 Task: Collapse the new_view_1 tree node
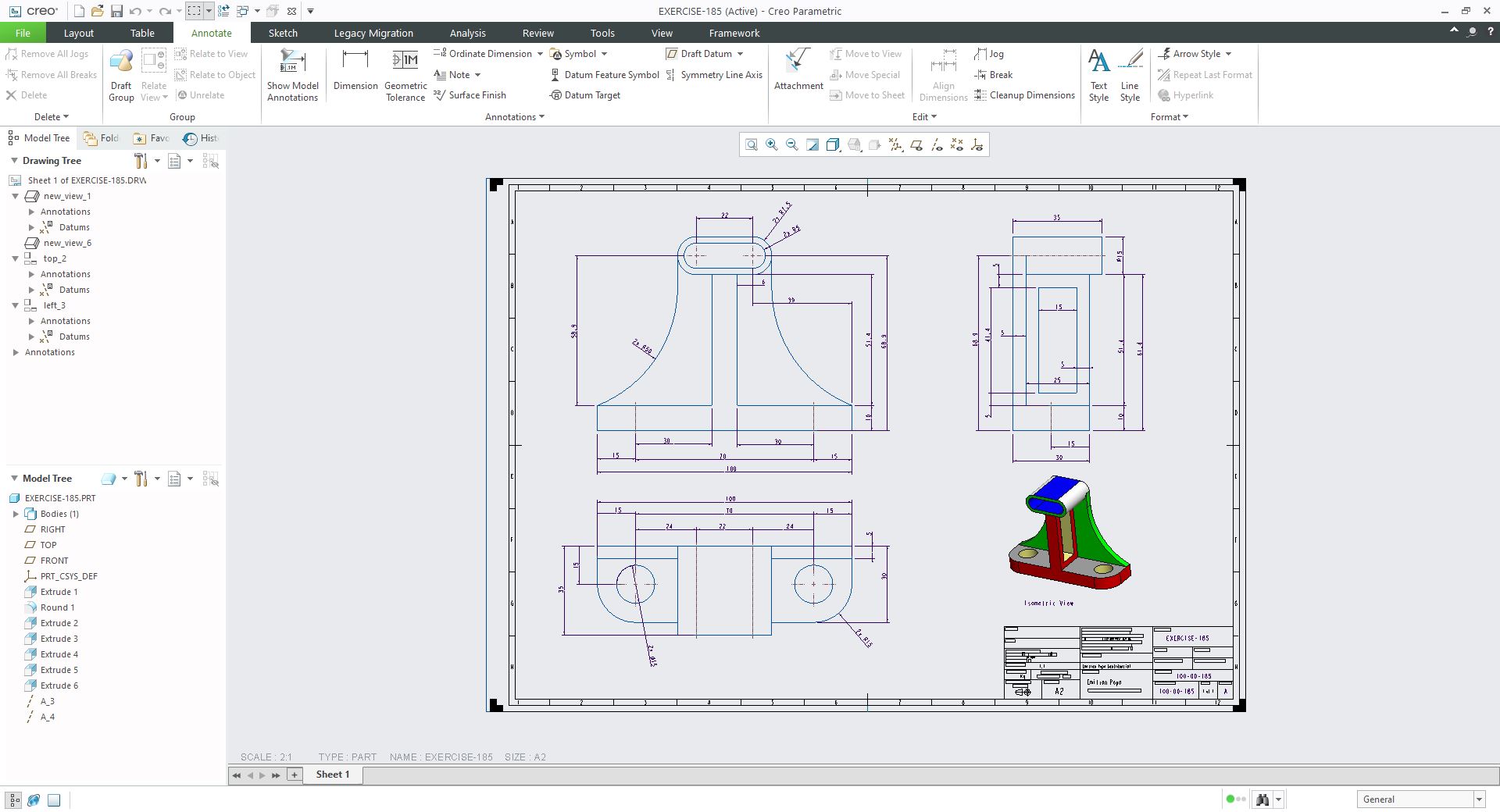pos(15,196)
